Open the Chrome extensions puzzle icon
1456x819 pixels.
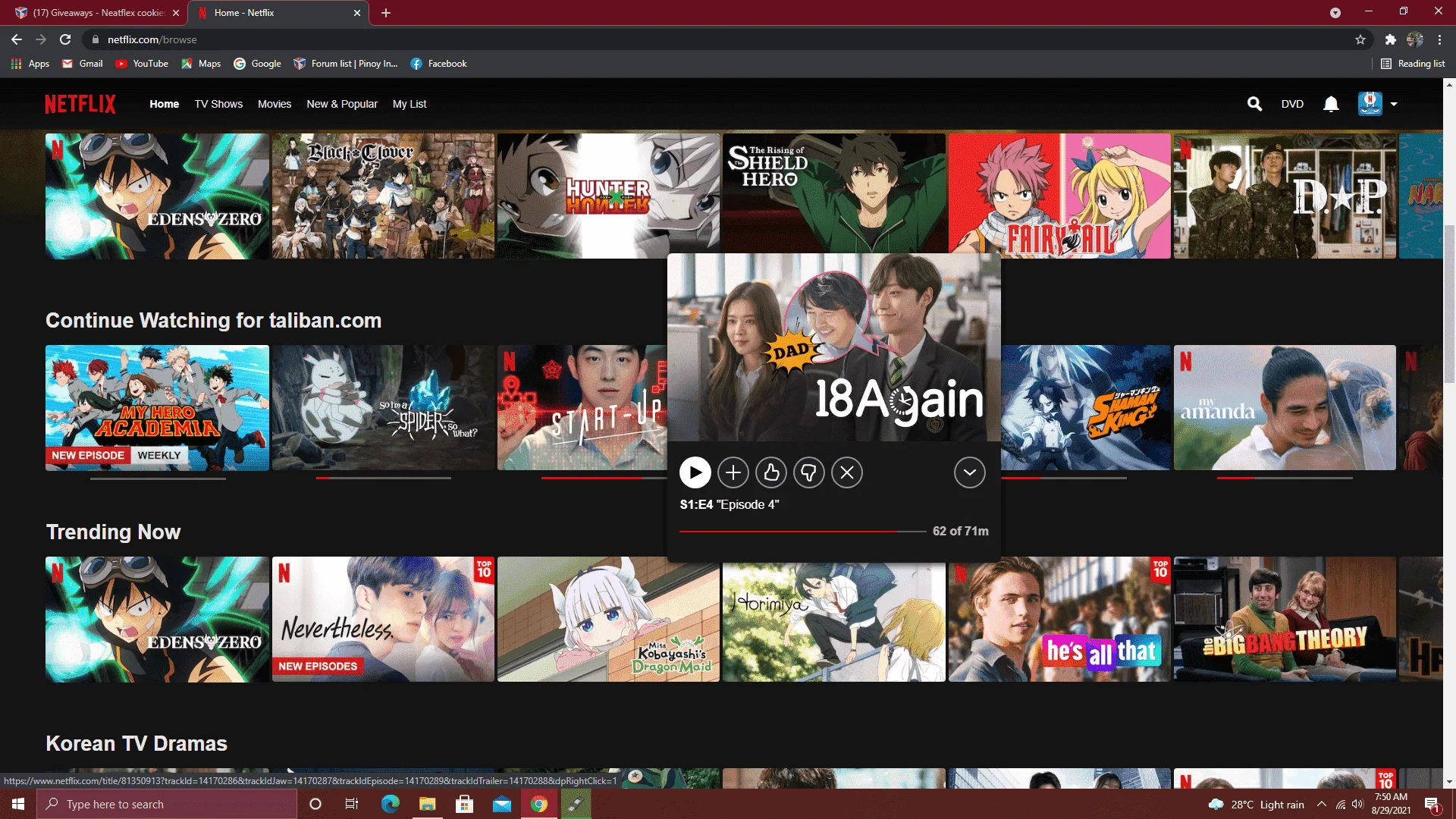point(1390,39)
